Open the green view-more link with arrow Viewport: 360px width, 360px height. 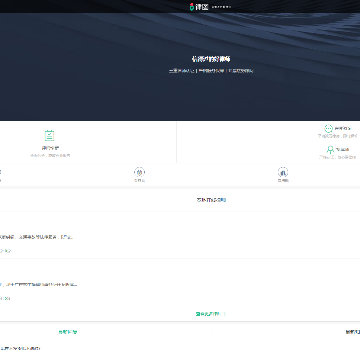tap(211, 314)
